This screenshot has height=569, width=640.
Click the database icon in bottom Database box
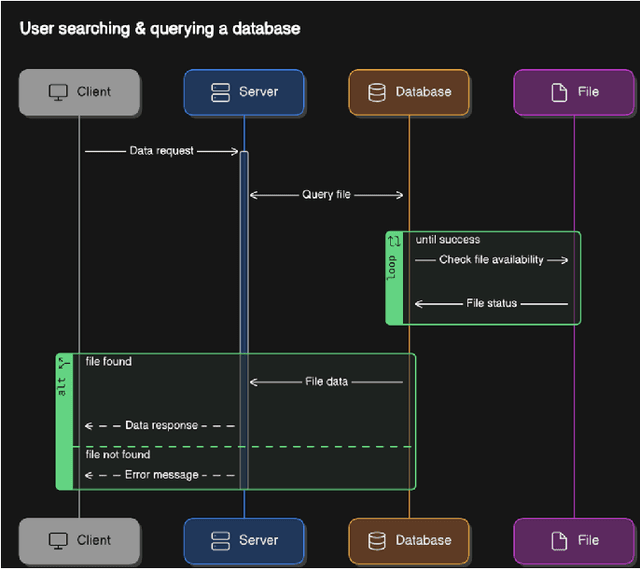pos(377,540)
